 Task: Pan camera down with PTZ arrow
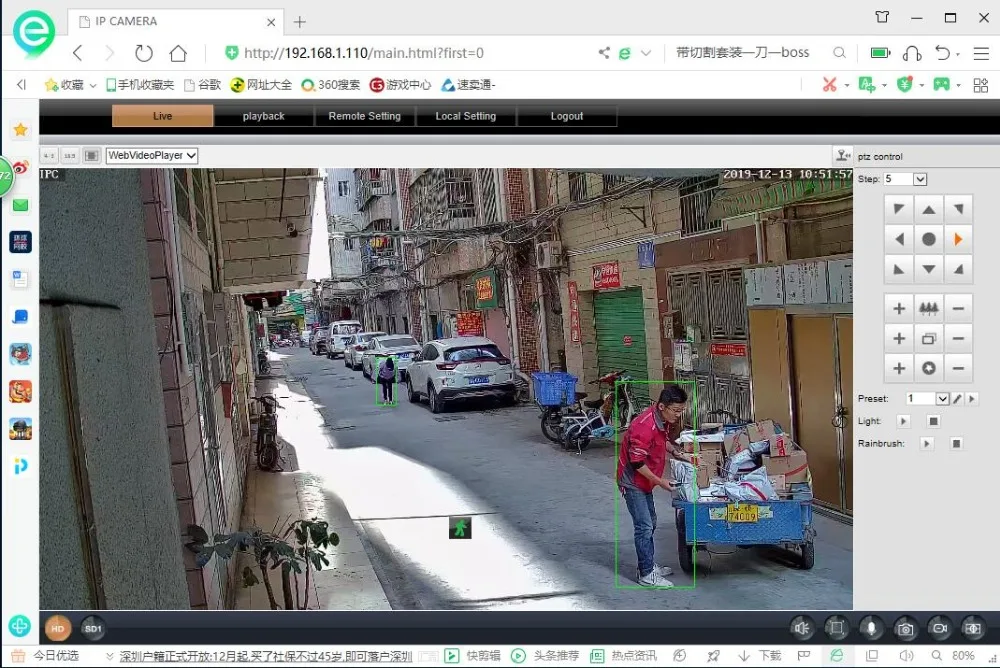pos(929,269)
